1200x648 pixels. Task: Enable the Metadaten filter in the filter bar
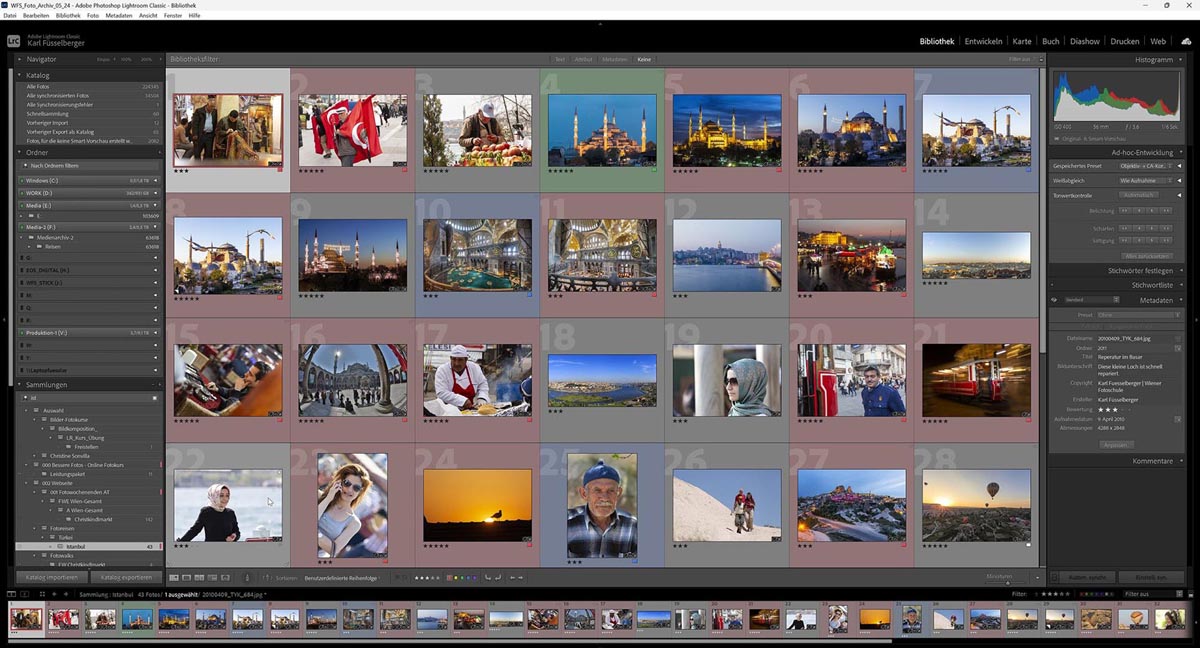615,59
